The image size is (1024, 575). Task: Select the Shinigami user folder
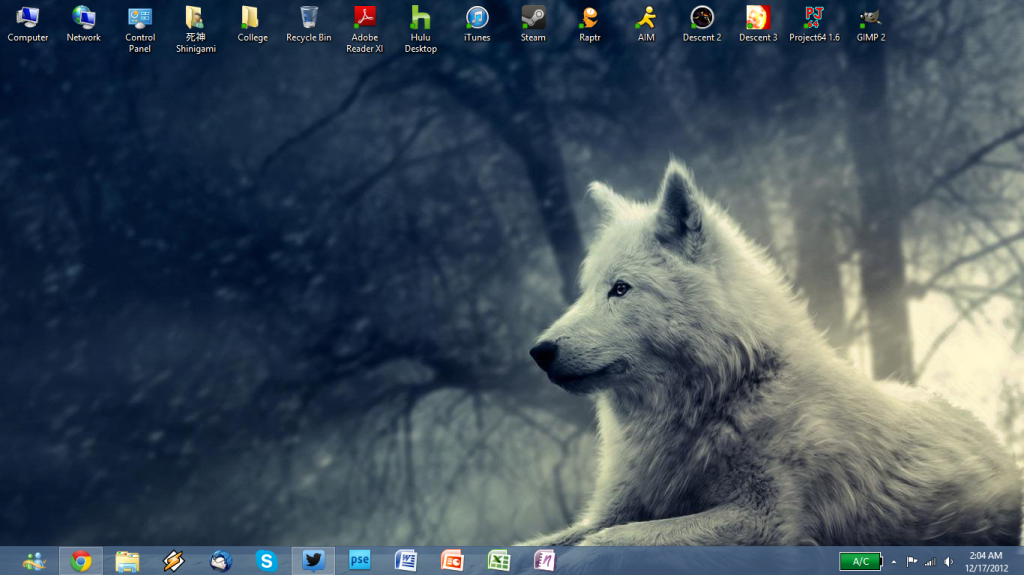tap(195, 29)
